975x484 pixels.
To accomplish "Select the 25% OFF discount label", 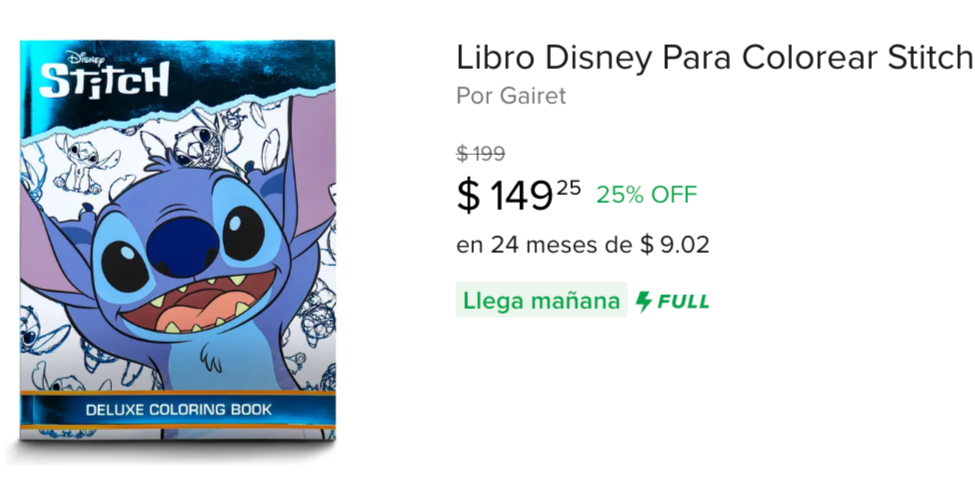I will tap(647, 195).
